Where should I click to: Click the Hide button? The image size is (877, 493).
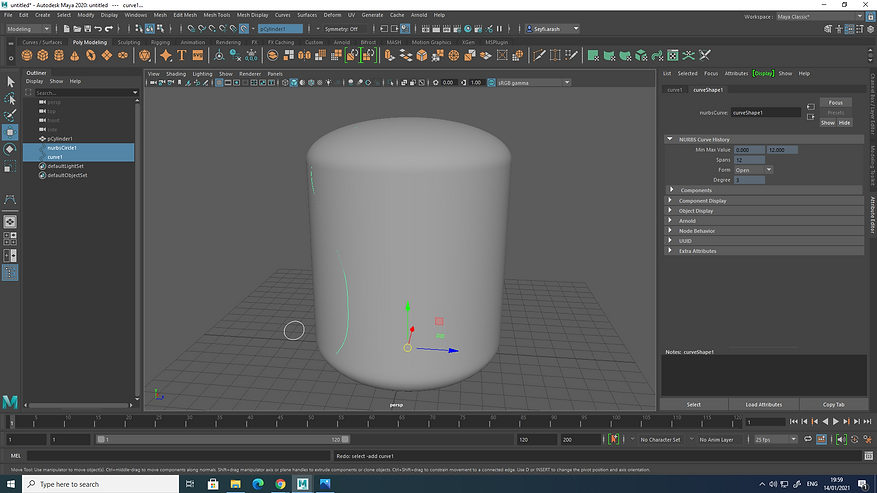point(844,123)
